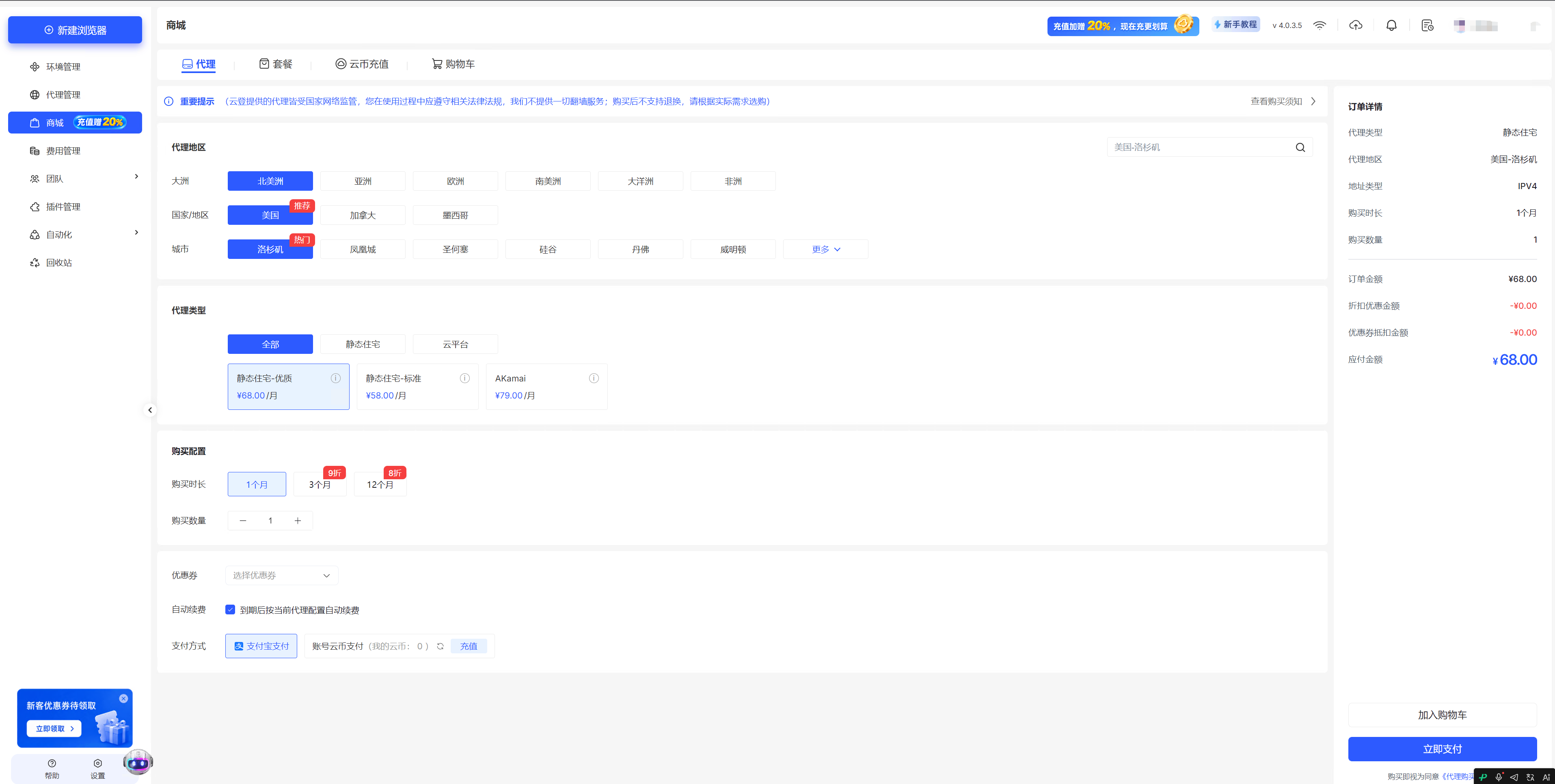Viewport: 1555px width, 784px height.
Task: Switch to the 套餐 tab
Action: (275, 64)
